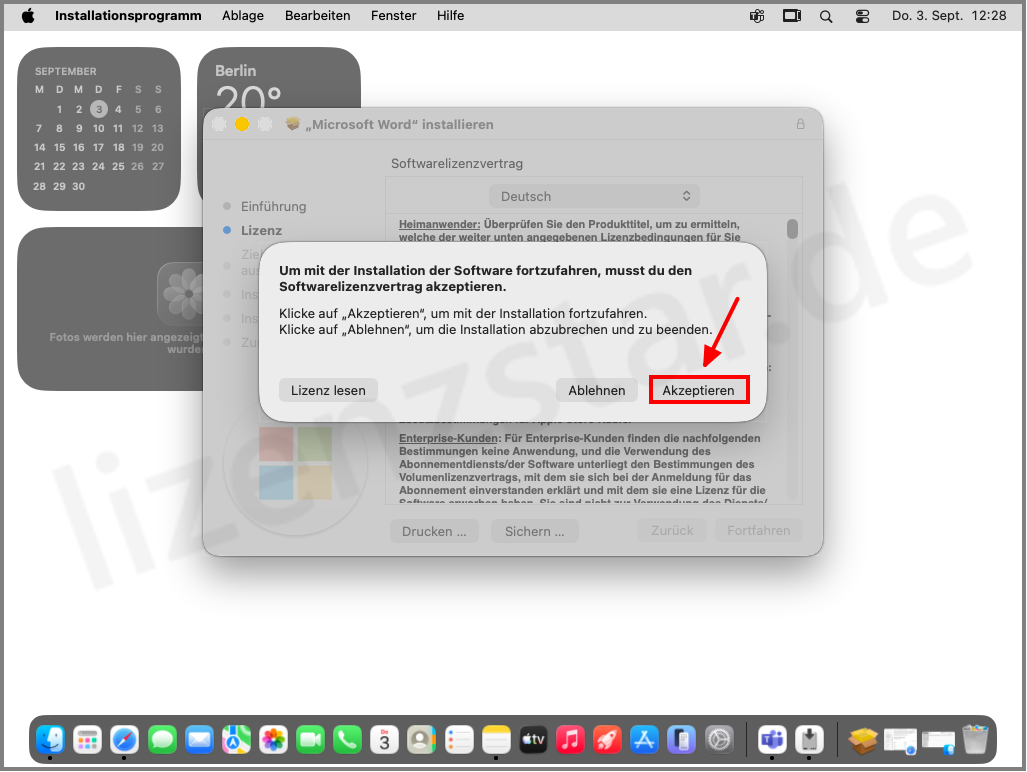The width and height of the screenshot is (1027, 772).
Task: Open the Deutsch language dropdown
Action: click(x=595, y=196)
